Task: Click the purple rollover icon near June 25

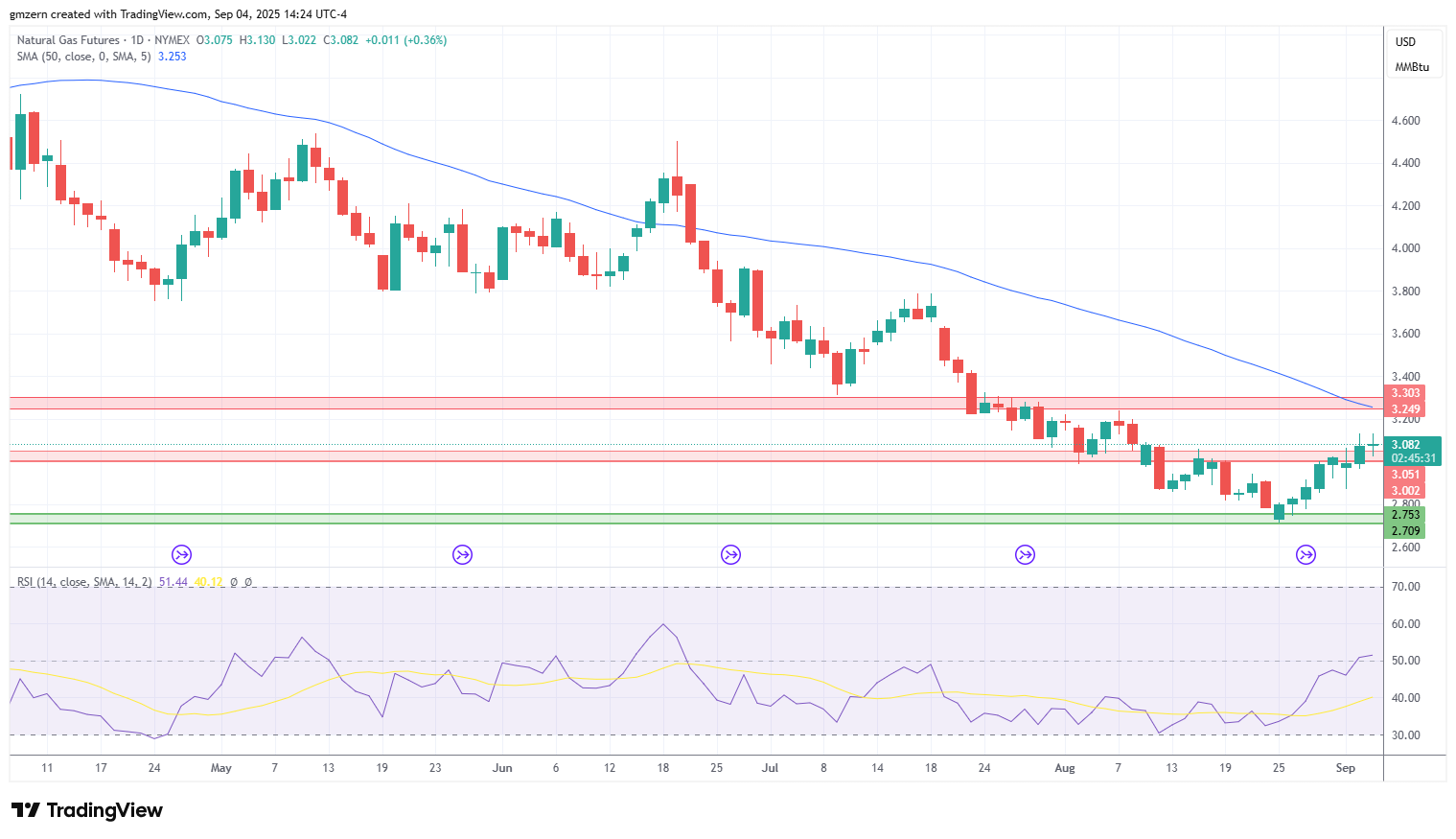Action: click(730, 554)
